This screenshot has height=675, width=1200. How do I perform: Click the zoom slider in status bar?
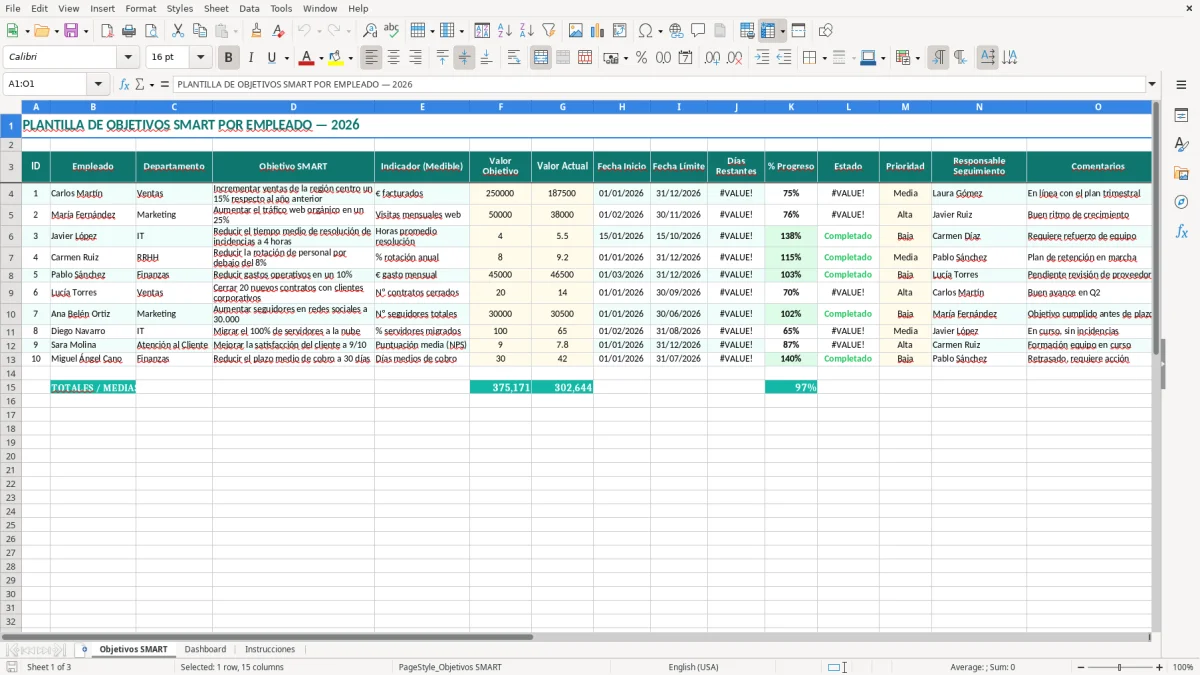[1120, 667]
